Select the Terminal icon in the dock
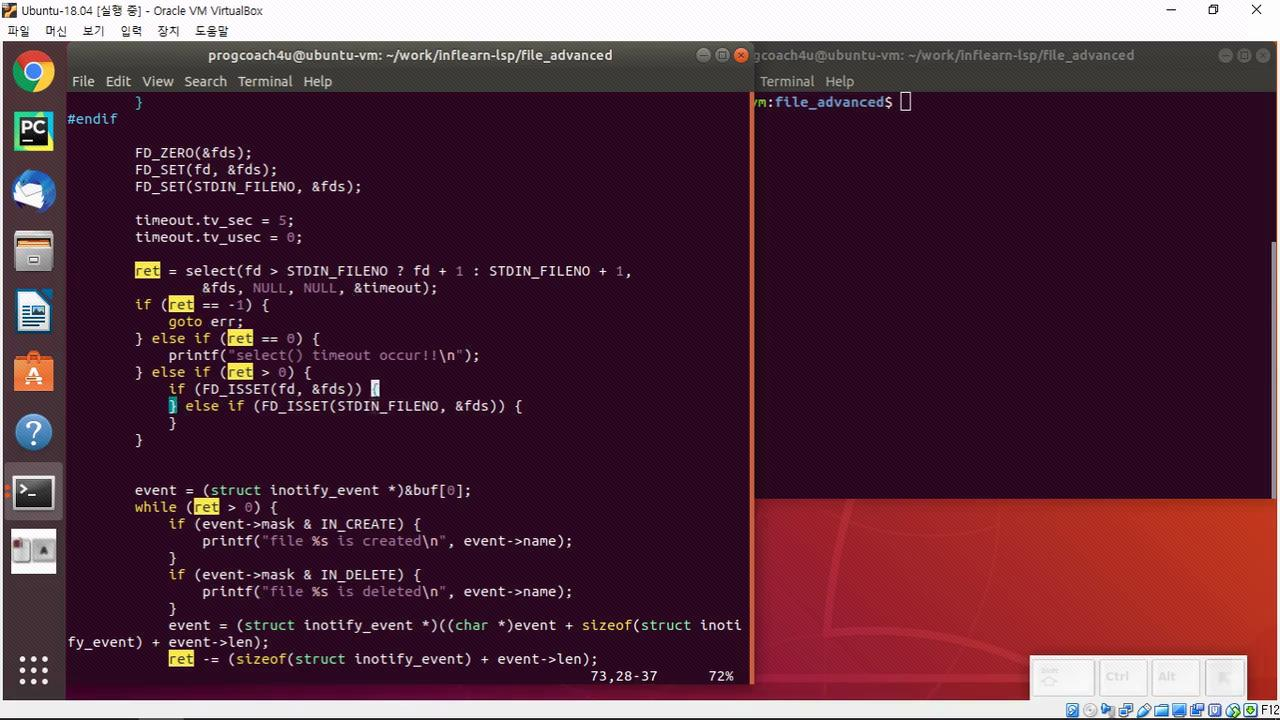 click(33, 492)
